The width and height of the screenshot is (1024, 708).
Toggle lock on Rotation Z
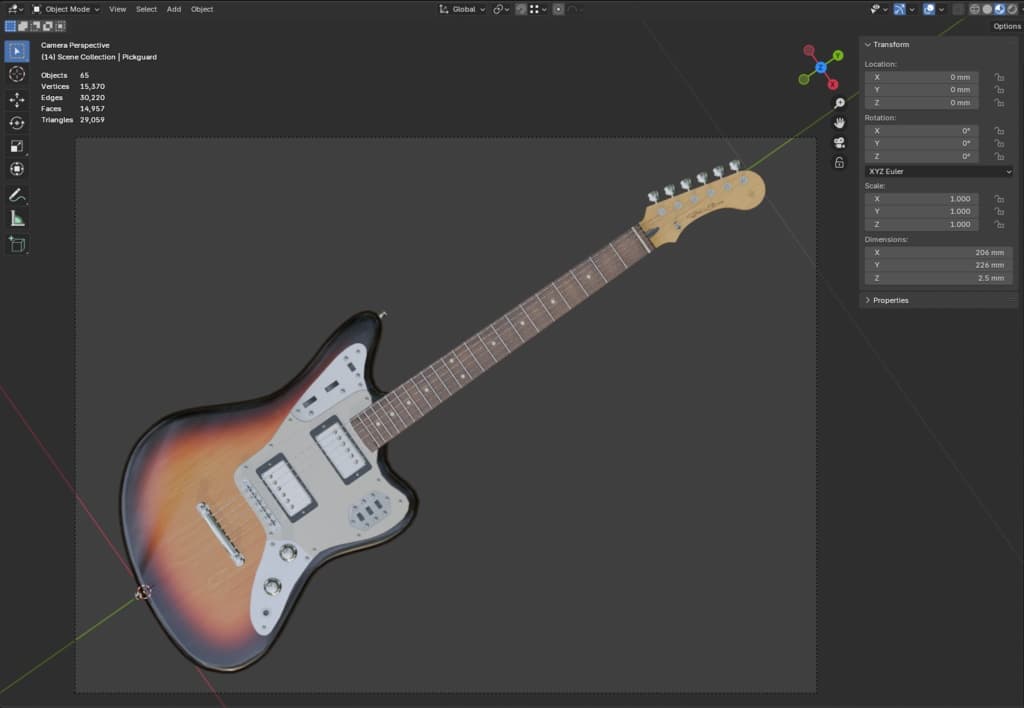tap(999, 156)
